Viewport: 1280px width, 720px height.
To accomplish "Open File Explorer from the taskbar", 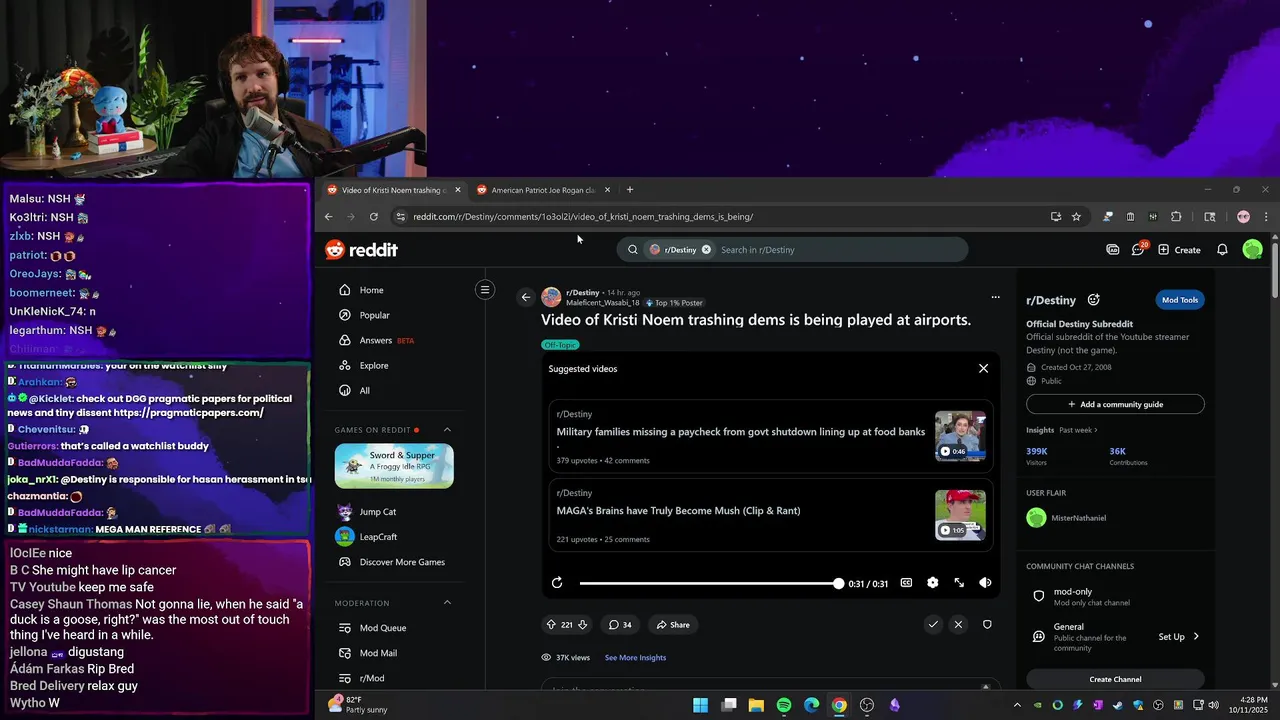I will pyautogui.click(x=756, y=705).
